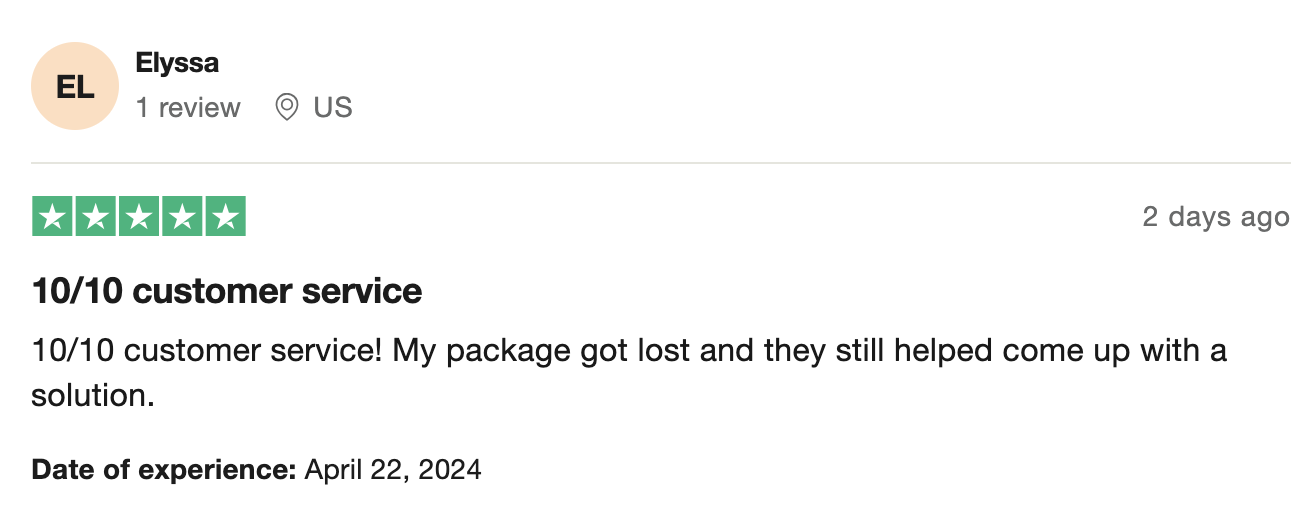The image size is (1315, 508).
Task: Click the horizontal divider under reviewer info
Action: [x=660, y=162]
